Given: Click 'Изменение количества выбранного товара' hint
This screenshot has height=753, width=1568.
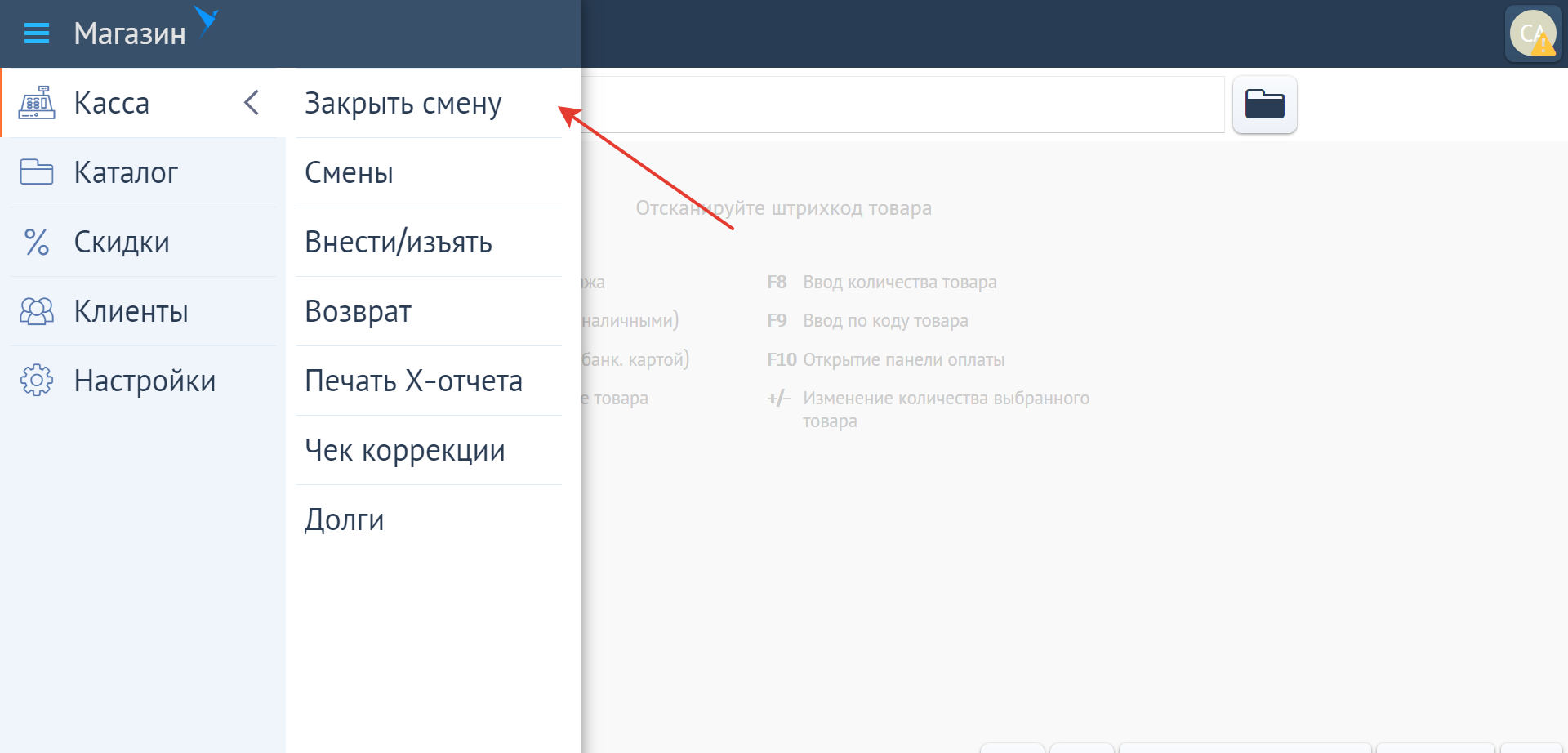Looking at the screenshot, I should click(x=946, y=409).
